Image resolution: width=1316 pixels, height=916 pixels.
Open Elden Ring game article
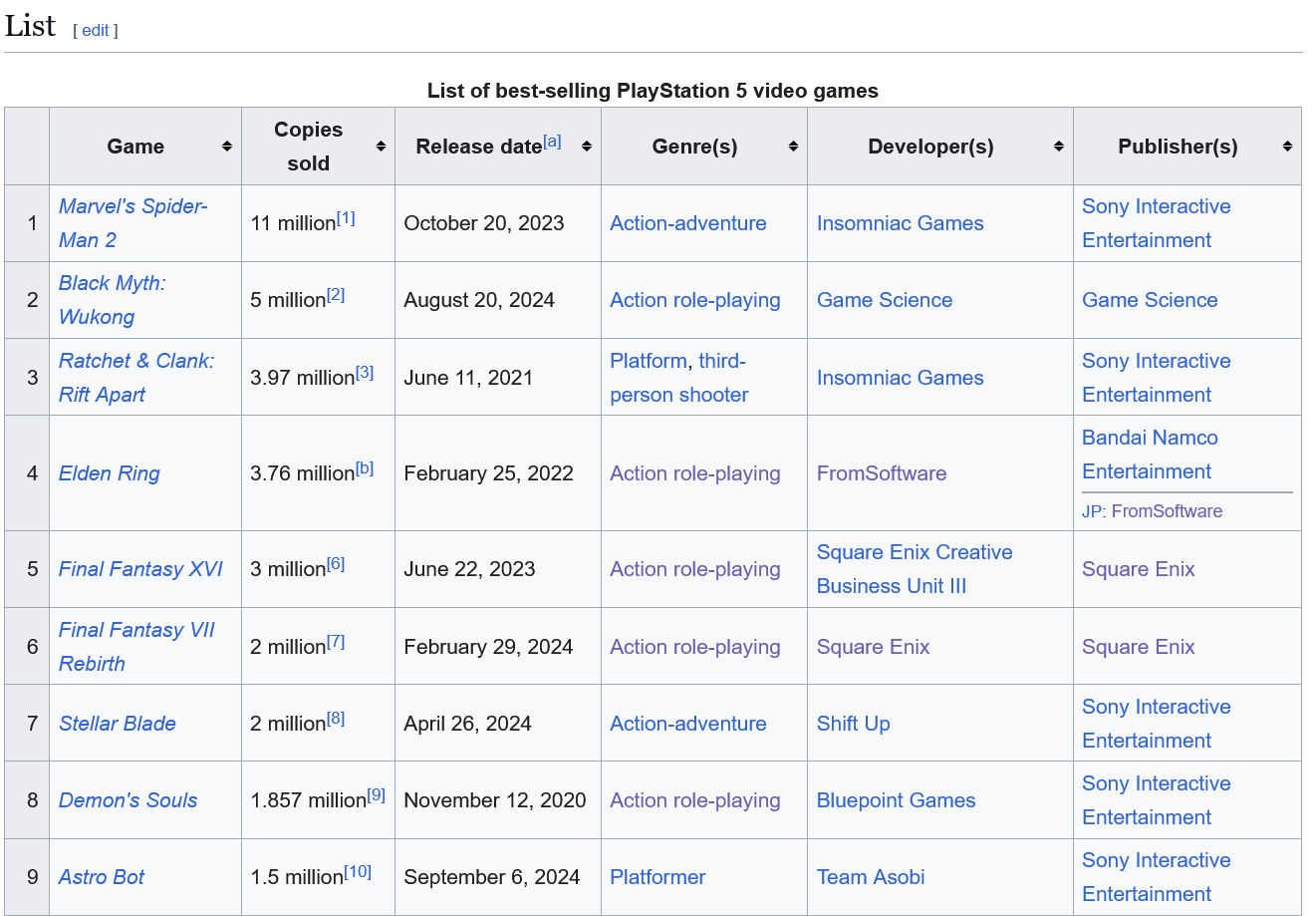pos(109,473)
